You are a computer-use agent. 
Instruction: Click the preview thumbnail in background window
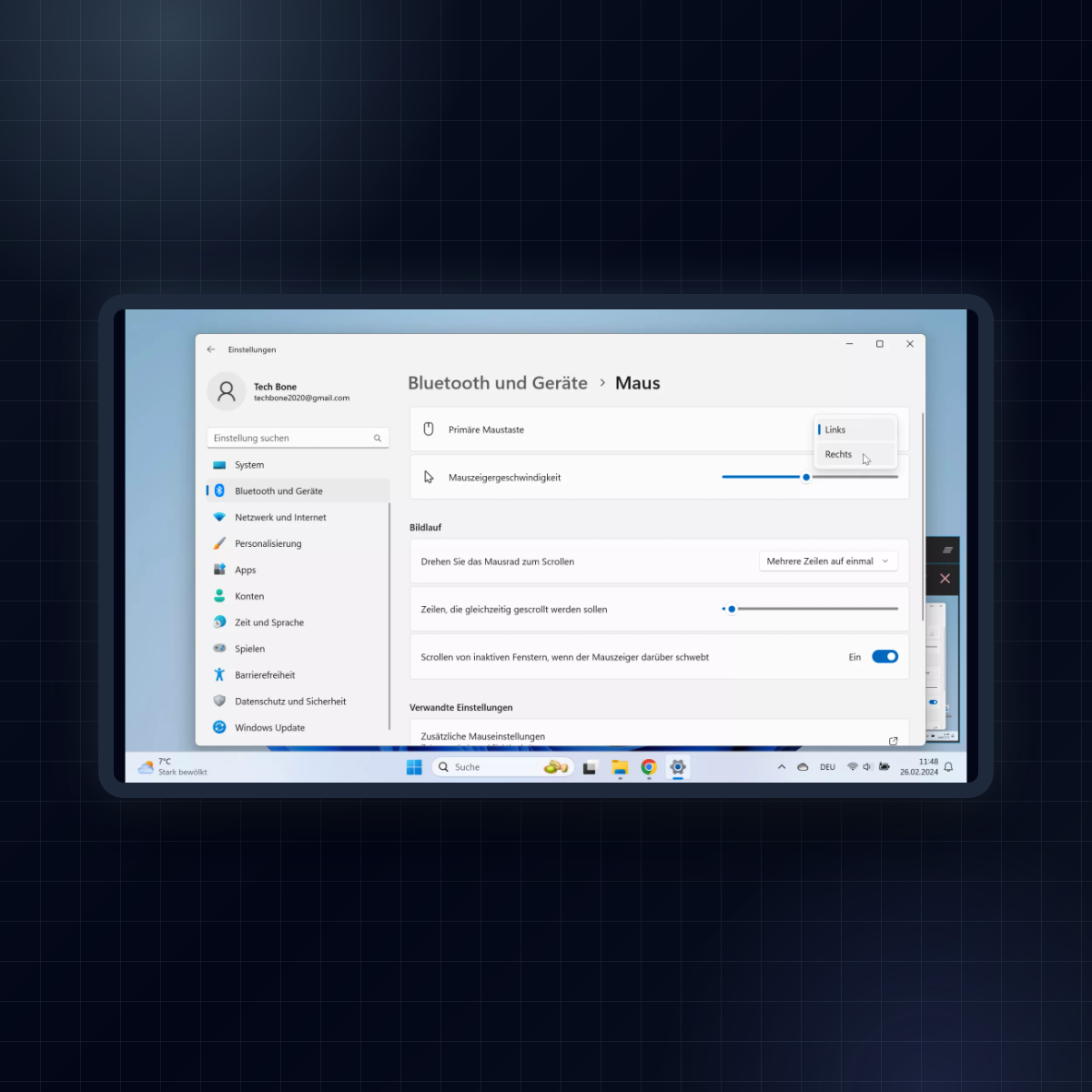[944, 669]
